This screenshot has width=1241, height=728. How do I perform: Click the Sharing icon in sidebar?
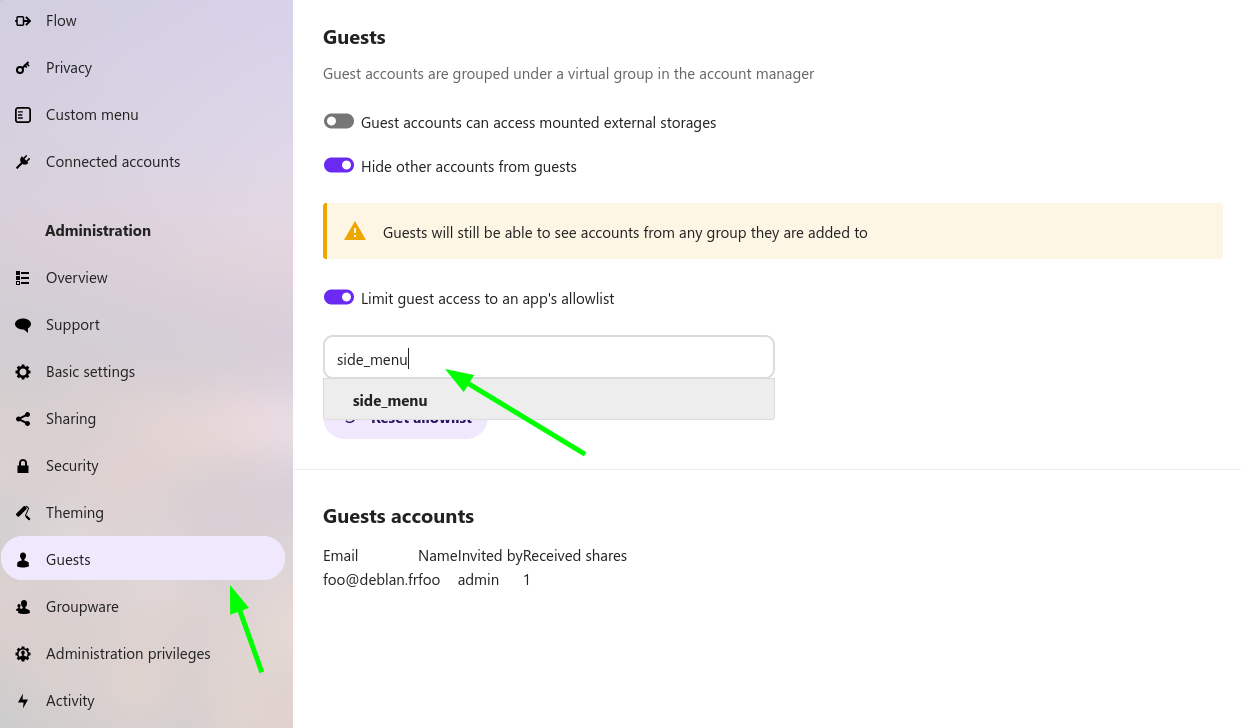tap(23, 419)
